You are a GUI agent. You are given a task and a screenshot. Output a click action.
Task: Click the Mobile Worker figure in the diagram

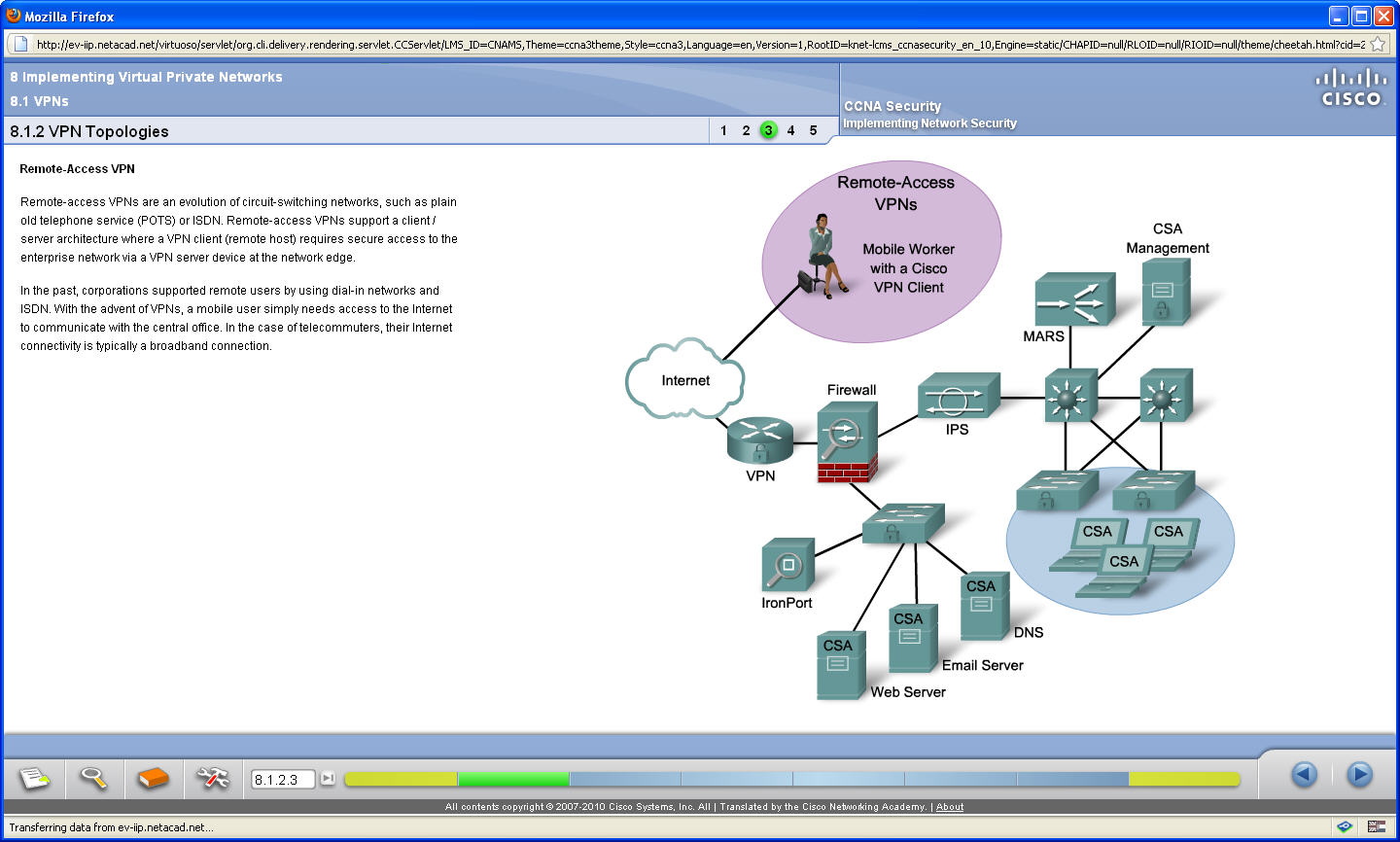point(823,255)
